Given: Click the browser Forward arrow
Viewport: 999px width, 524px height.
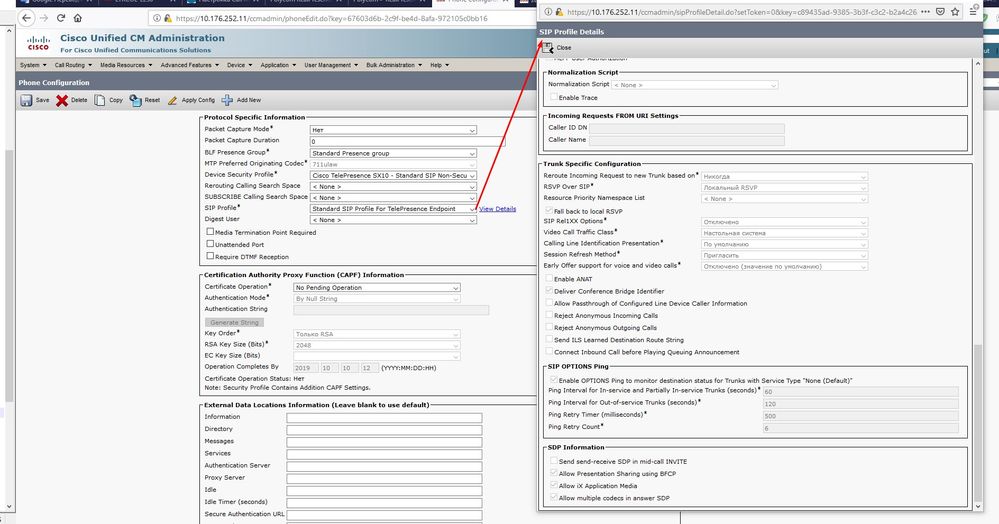Looking at the screenshot, I should pos(44,18).
